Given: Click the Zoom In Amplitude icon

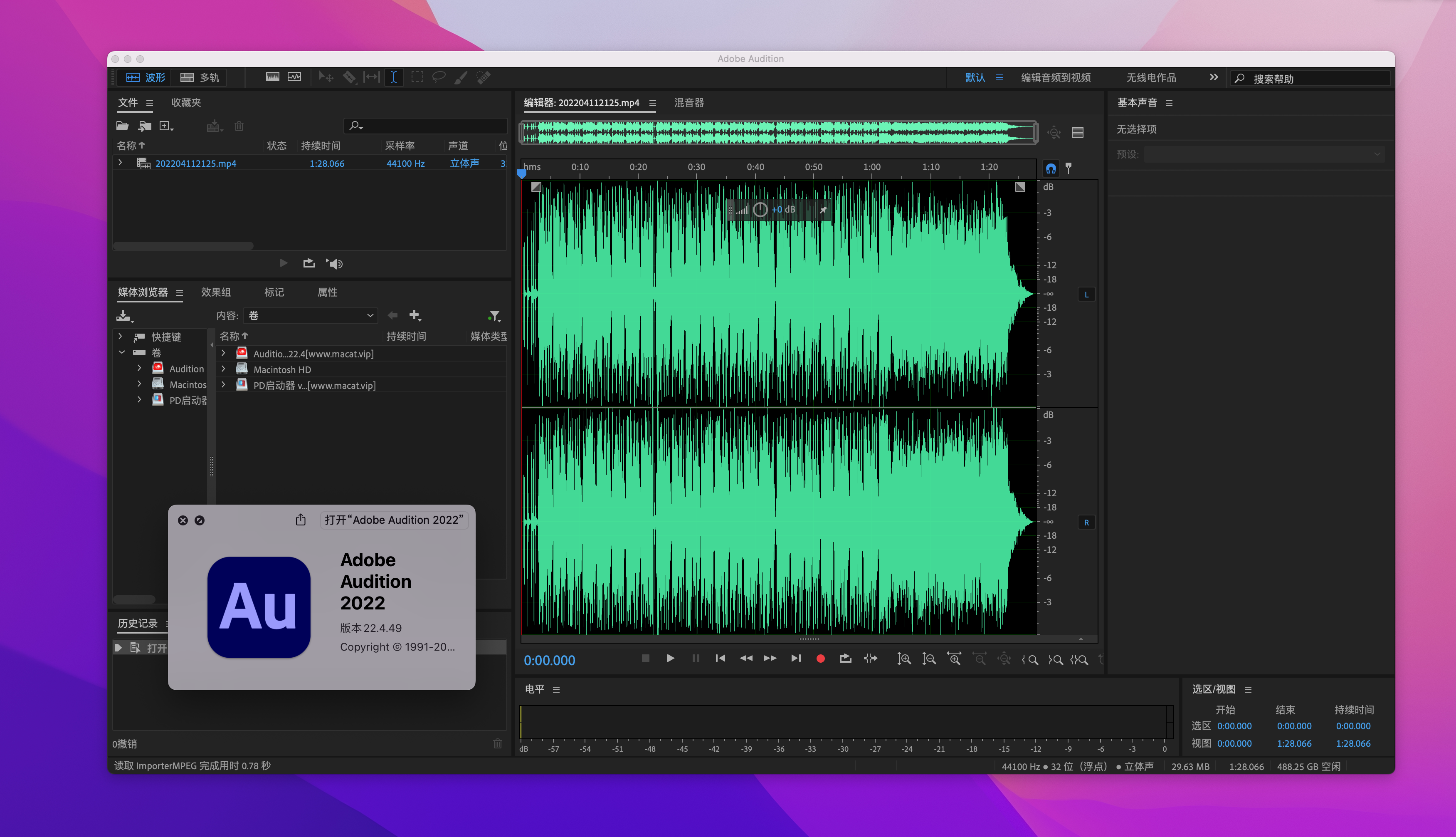Looking at the screenshot, I should tap(903, 659).
